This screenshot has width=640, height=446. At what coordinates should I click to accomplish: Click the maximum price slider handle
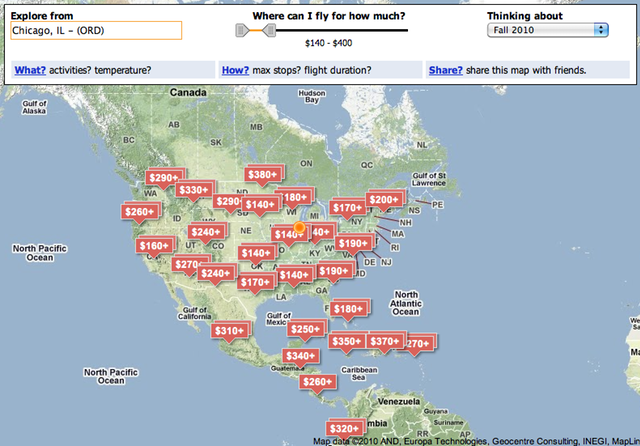click(x=269, y=30)
